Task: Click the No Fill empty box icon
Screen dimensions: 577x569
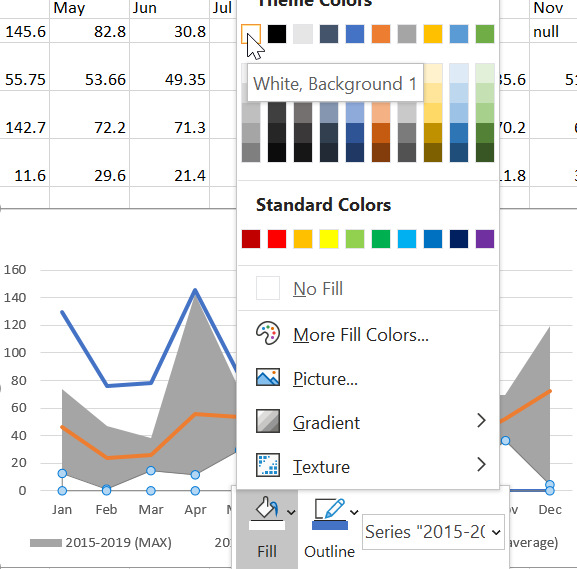Action: tap(268, 288)
